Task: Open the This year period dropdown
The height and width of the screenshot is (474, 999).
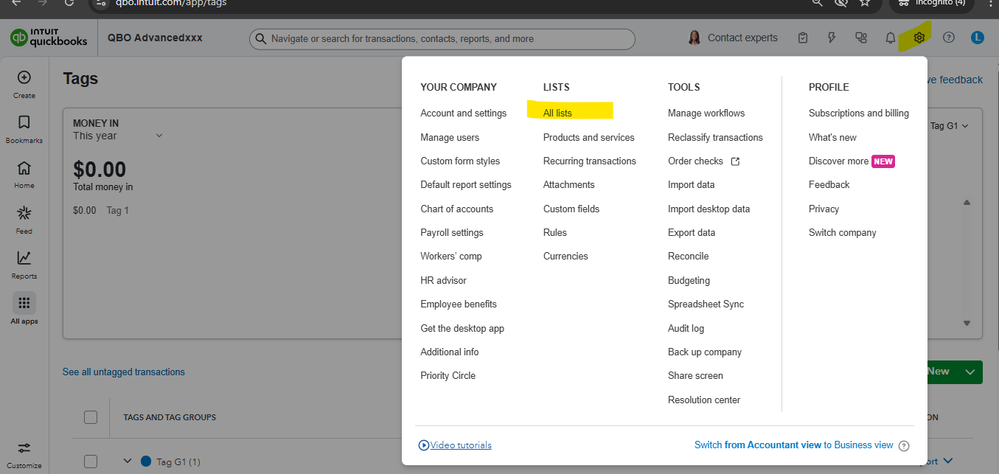Action: coord(158,136)
